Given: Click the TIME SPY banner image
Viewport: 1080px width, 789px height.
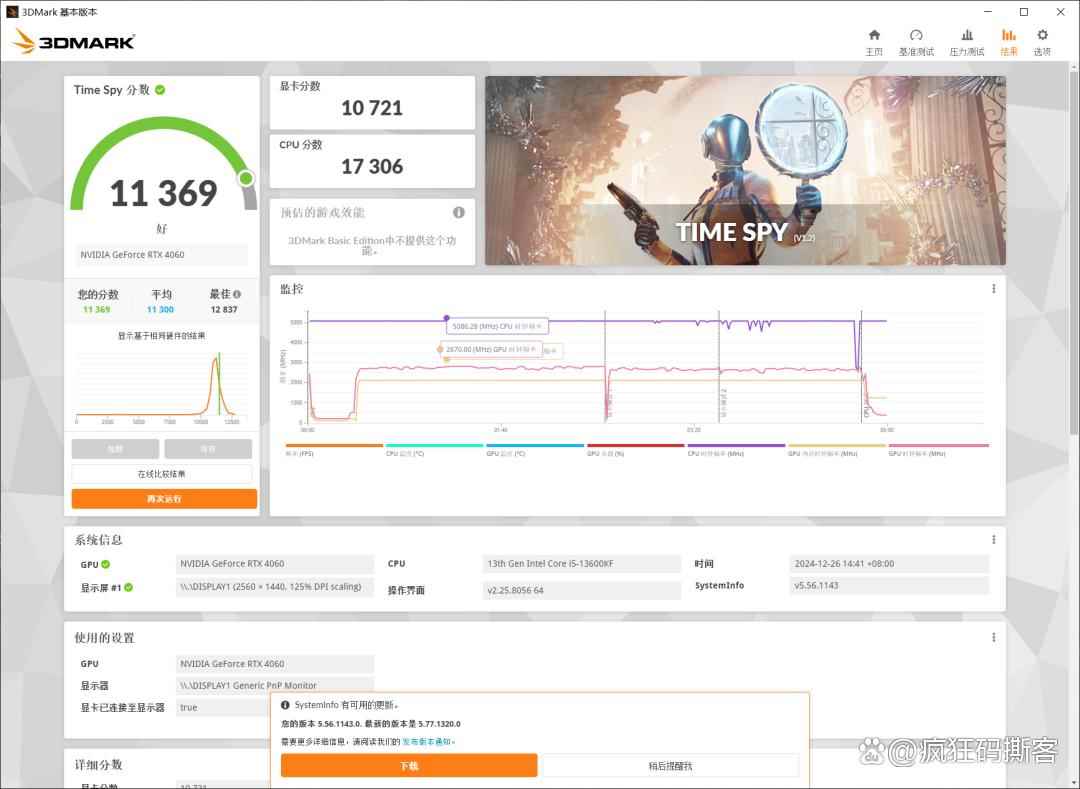Looking at the screenshot, I should [745, 170].
